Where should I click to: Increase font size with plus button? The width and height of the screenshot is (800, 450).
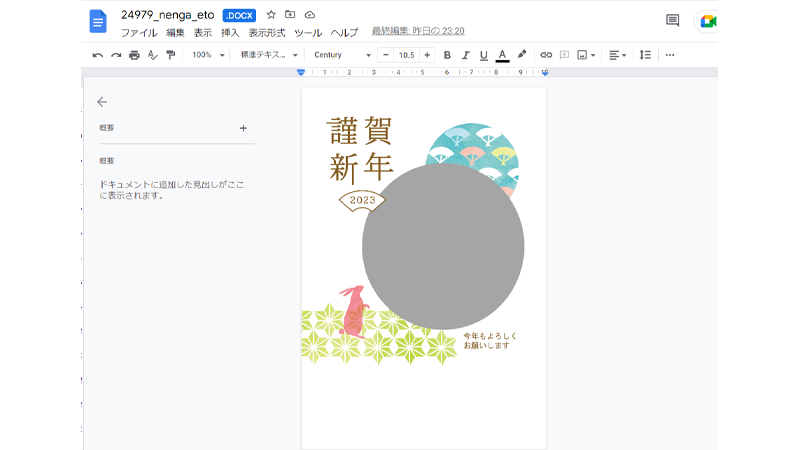click(x=427, y=55)
